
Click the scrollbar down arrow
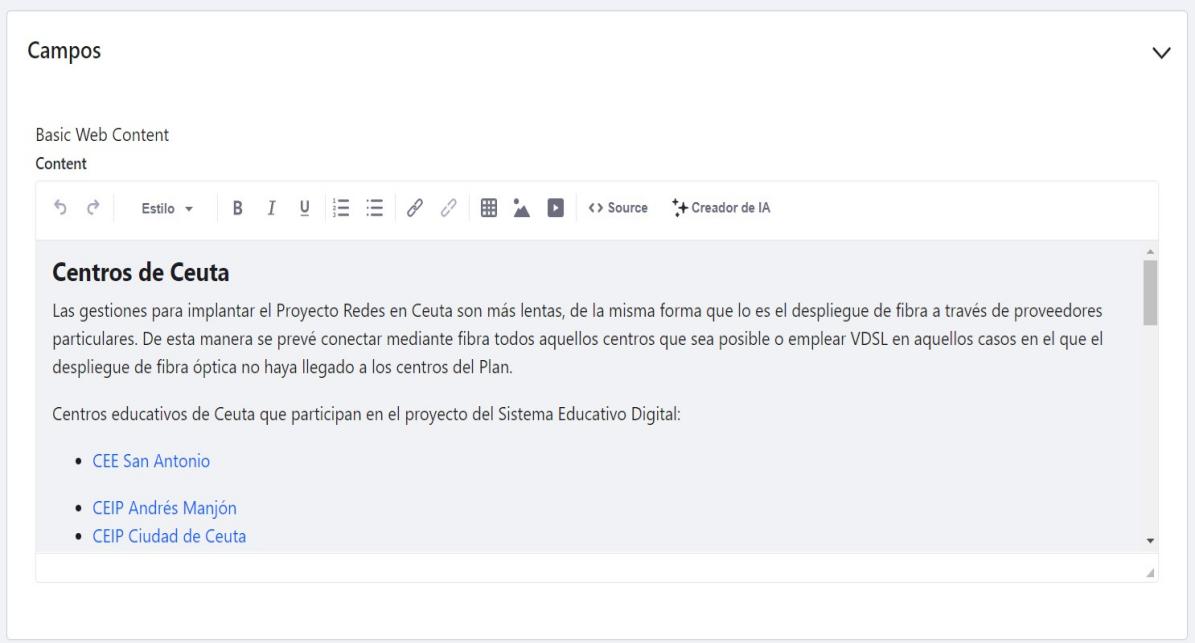[1150, 541]
